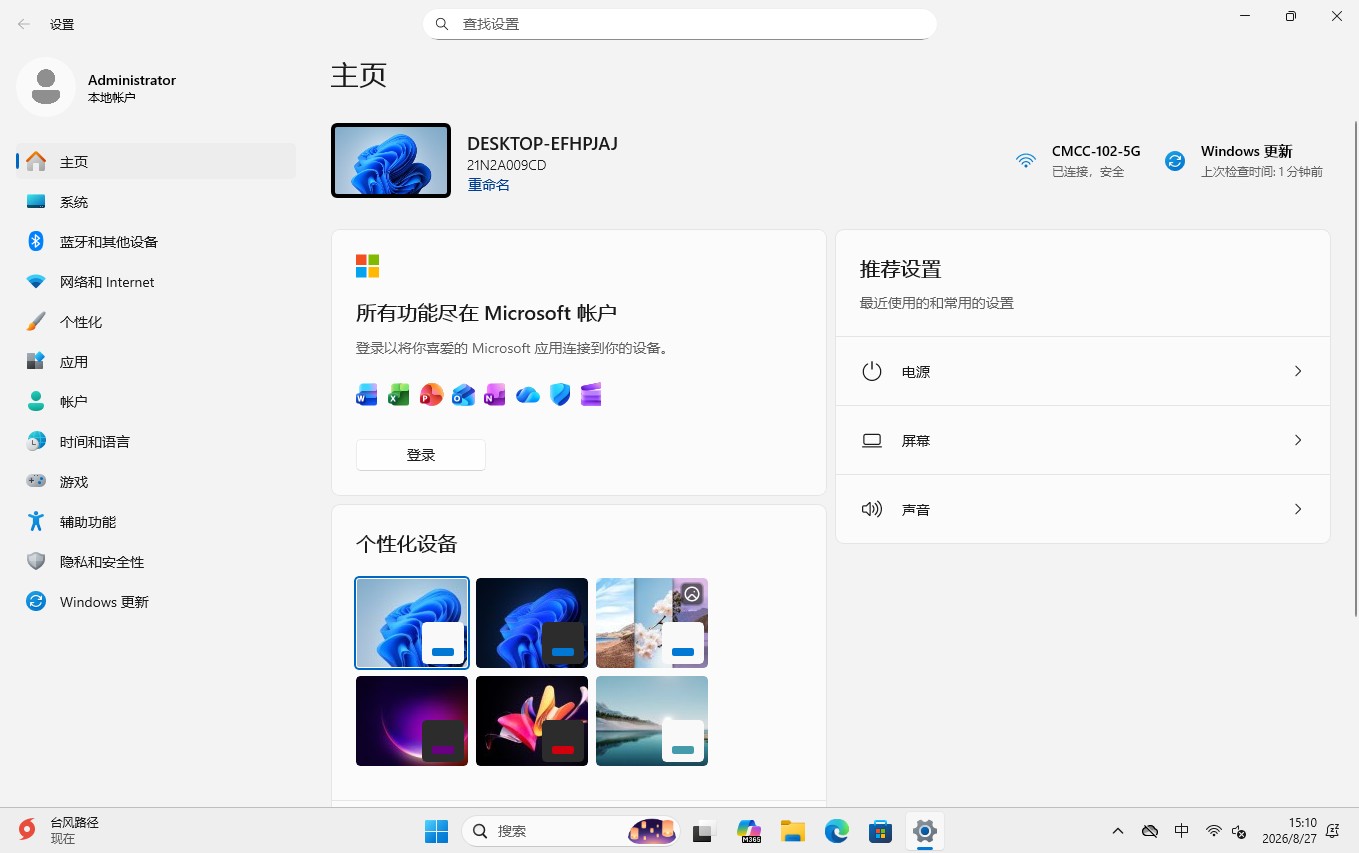The height and width of the screenshot is (853, 1359).
Task: Select the colorful flower dark theme
Action: (532, 721)
